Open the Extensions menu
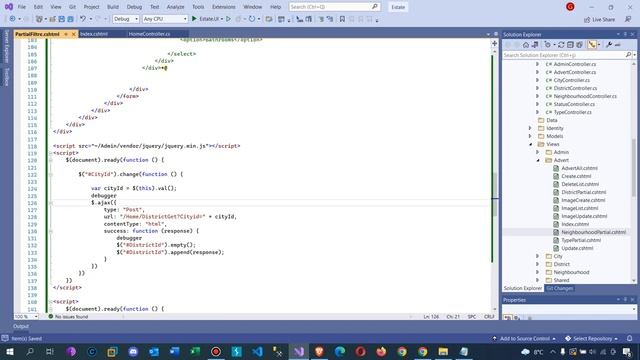 click(x=224, y=7)
